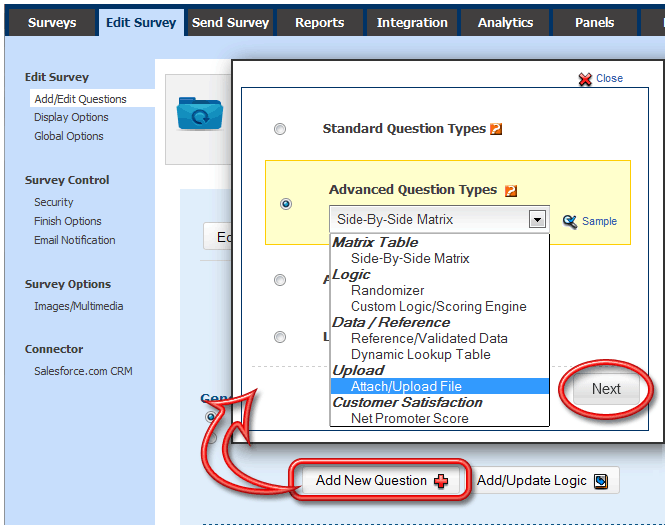
Task: Click the Sample magnifier icon
Action: pyautogui.click(x=570, y=221)
